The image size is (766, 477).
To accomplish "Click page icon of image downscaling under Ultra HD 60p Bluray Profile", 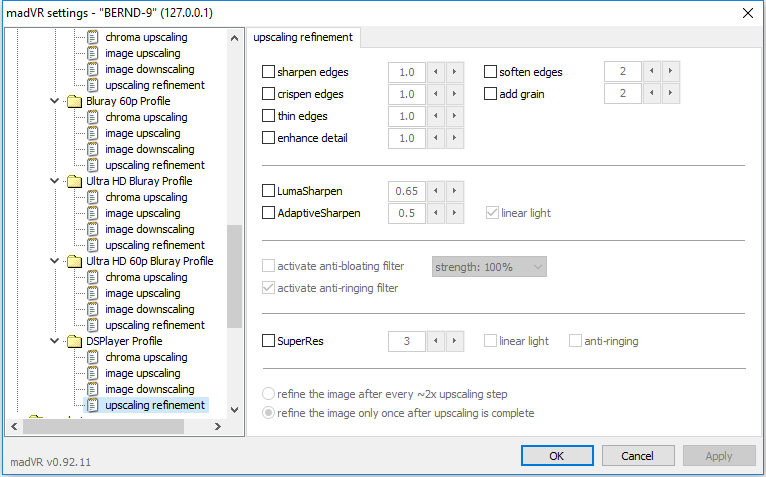I will (92, 309).
